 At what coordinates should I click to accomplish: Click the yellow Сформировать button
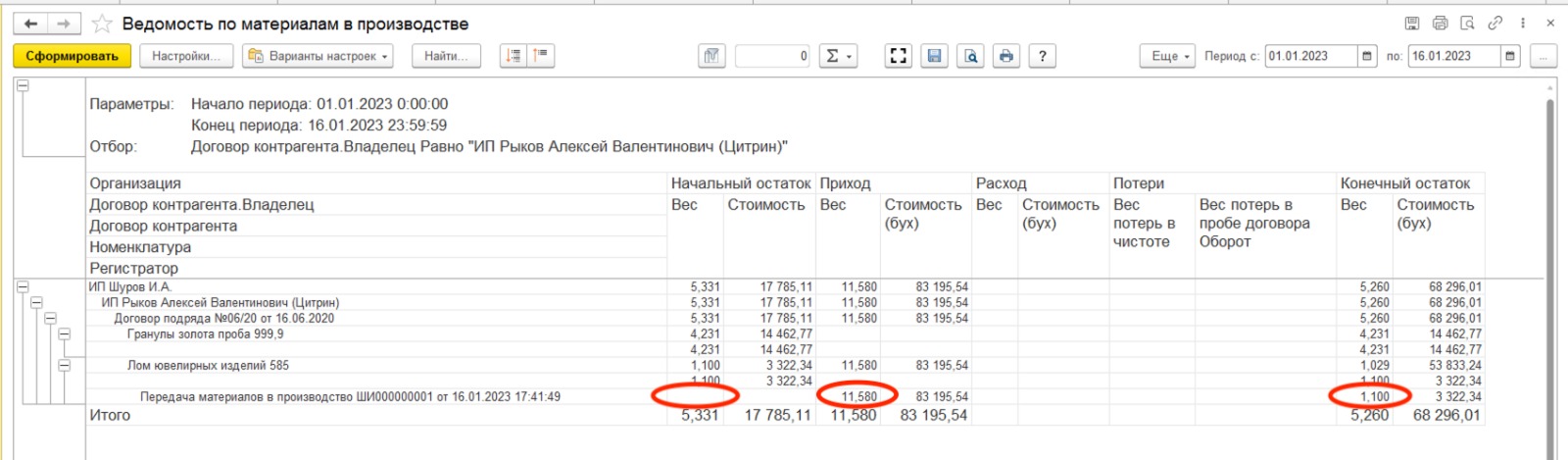(x=72, y=56)
